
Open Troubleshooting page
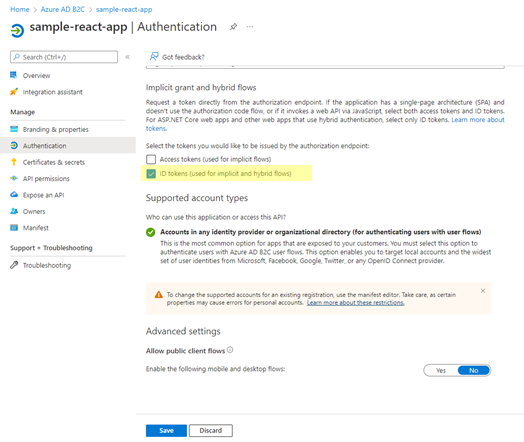click(x=47, y=265)
